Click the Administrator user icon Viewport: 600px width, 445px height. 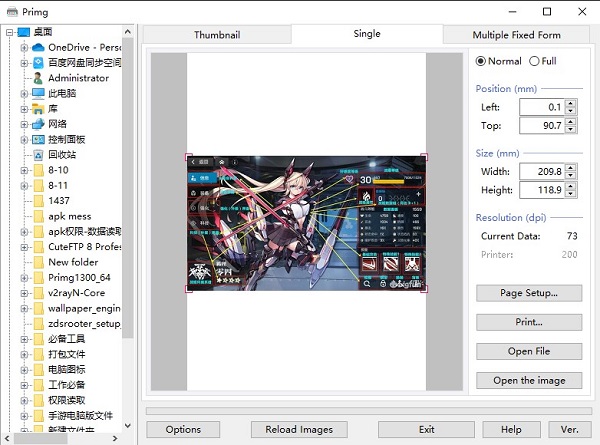pos(38,78)
